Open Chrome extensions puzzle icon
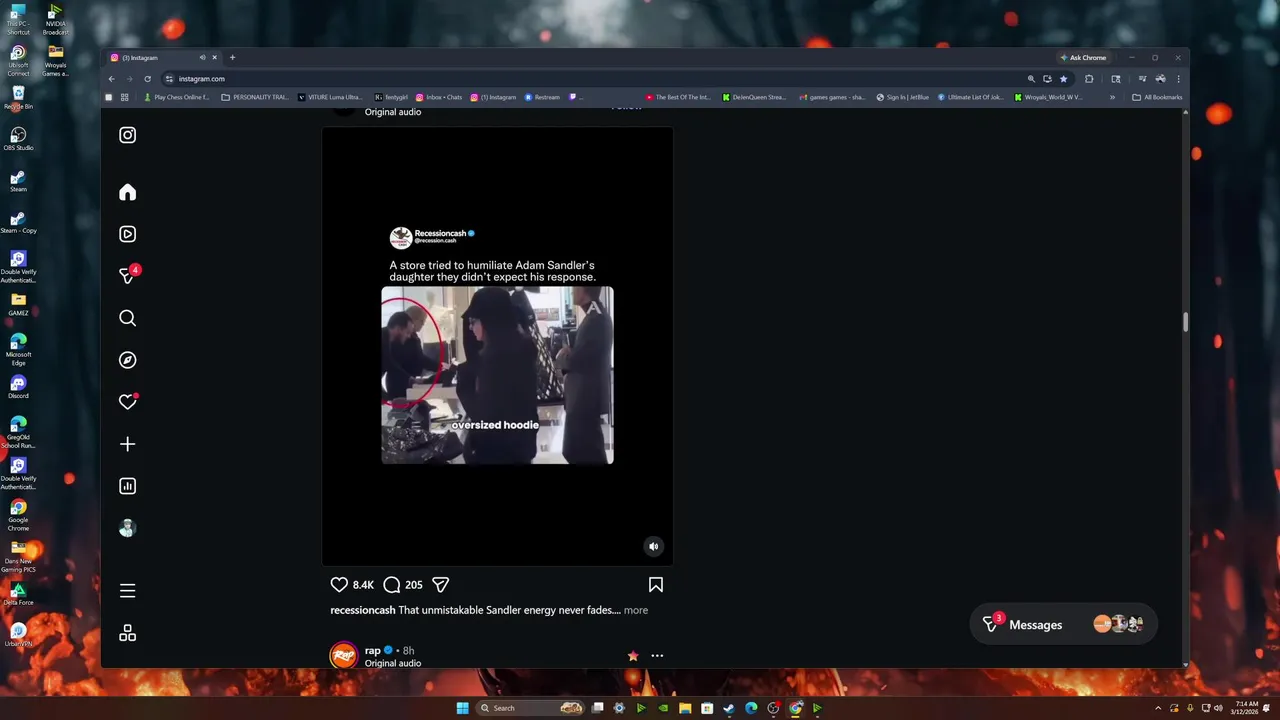The width and height of the screenshot is (1280, 720). pos(1089,79)
